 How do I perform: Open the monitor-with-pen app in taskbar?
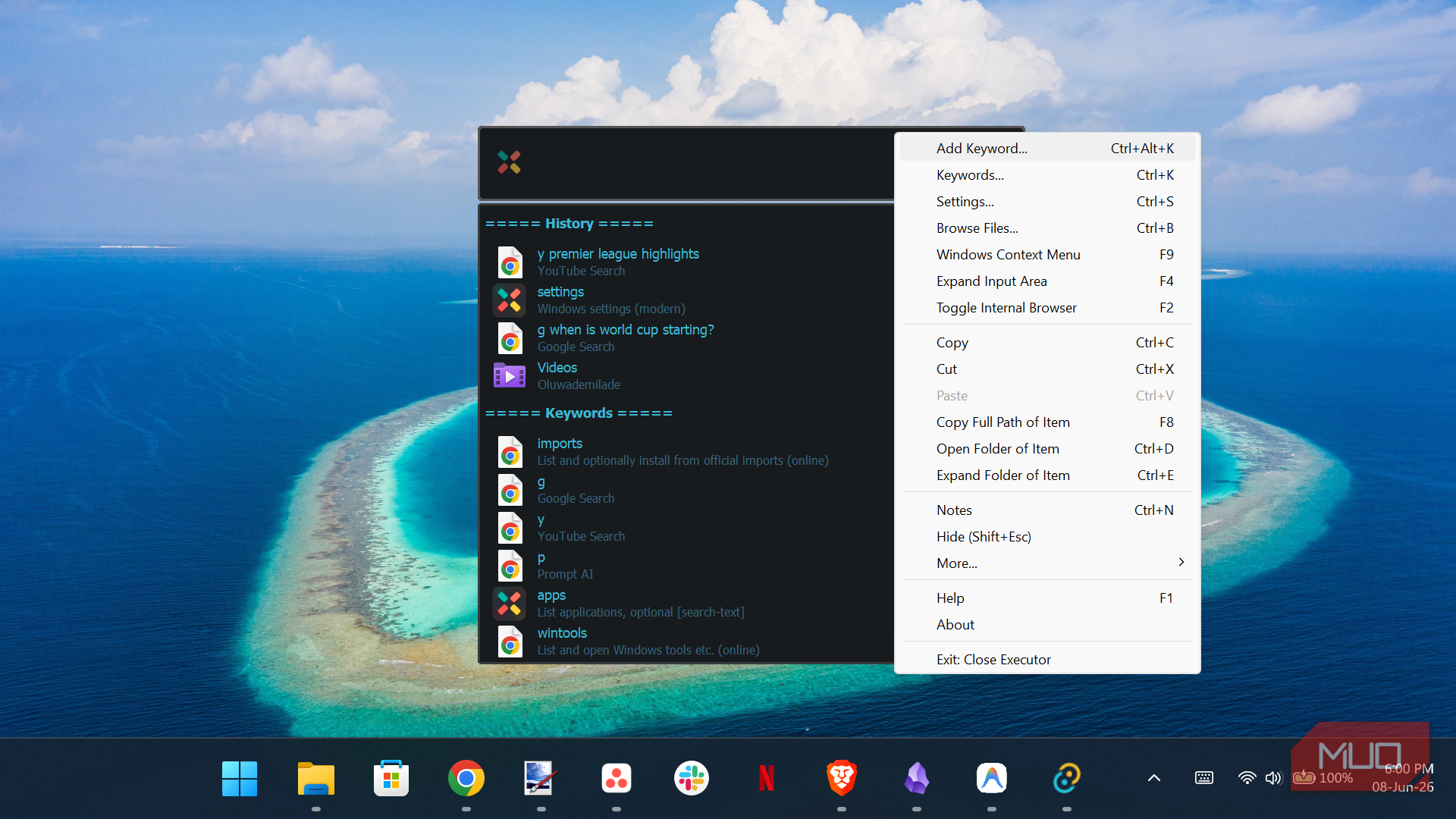tap(541, 779)
